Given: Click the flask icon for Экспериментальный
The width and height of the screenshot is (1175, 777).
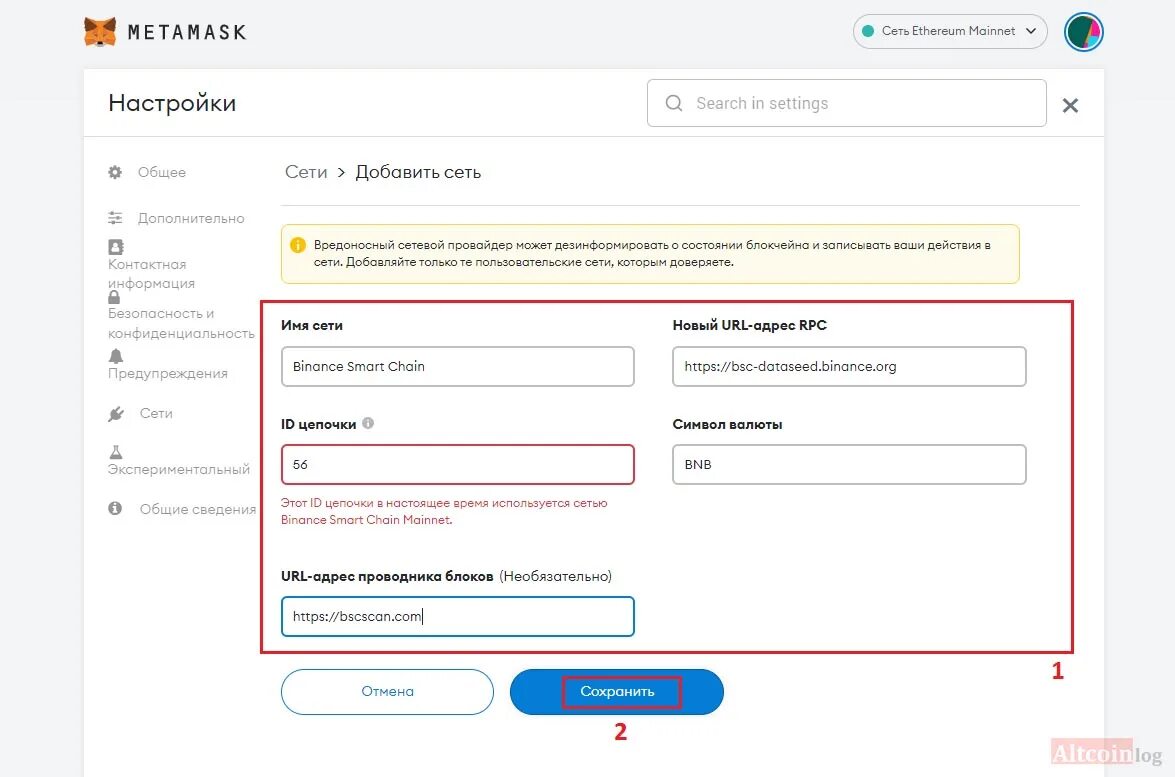Looking at the screenshot, I should pos(115,452).
